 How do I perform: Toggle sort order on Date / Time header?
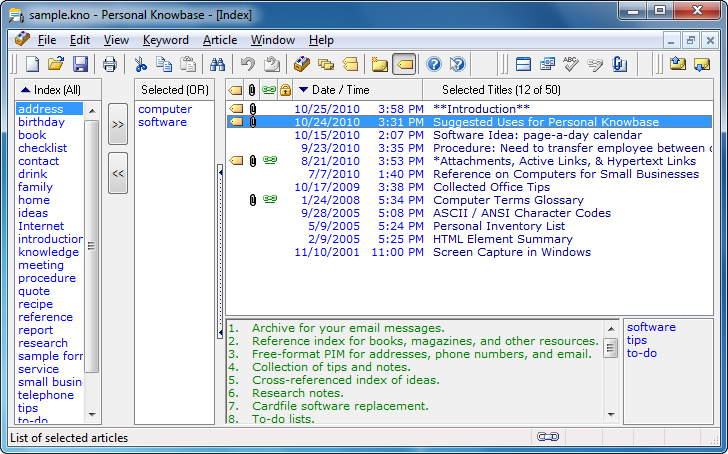[358, 90]
